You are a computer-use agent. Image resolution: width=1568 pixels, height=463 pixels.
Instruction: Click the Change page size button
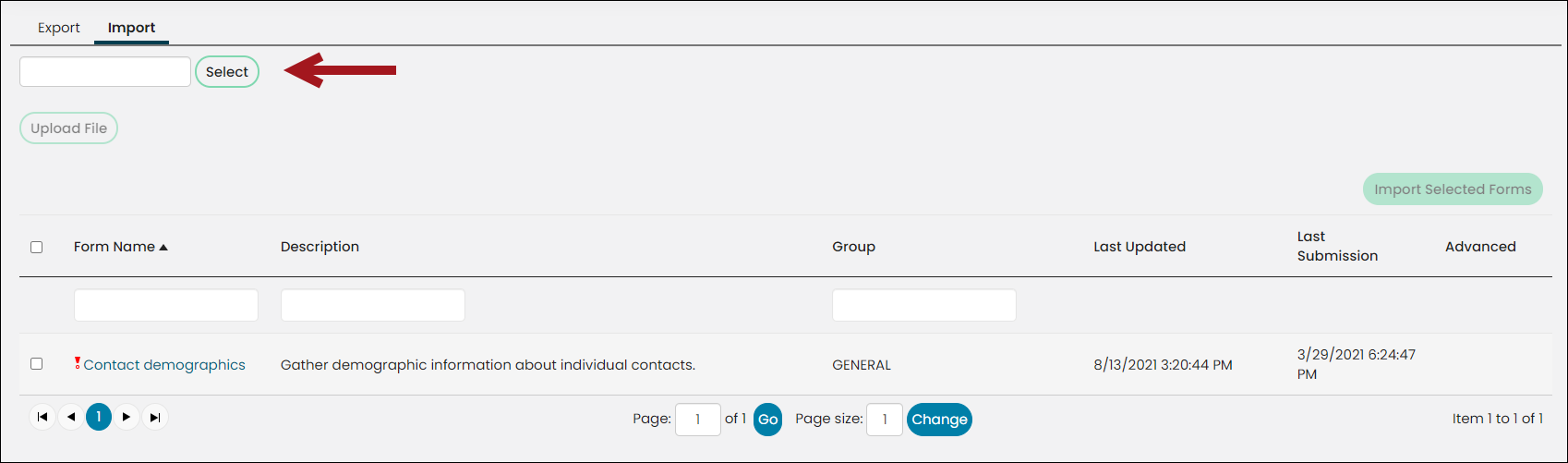(939, 420)
